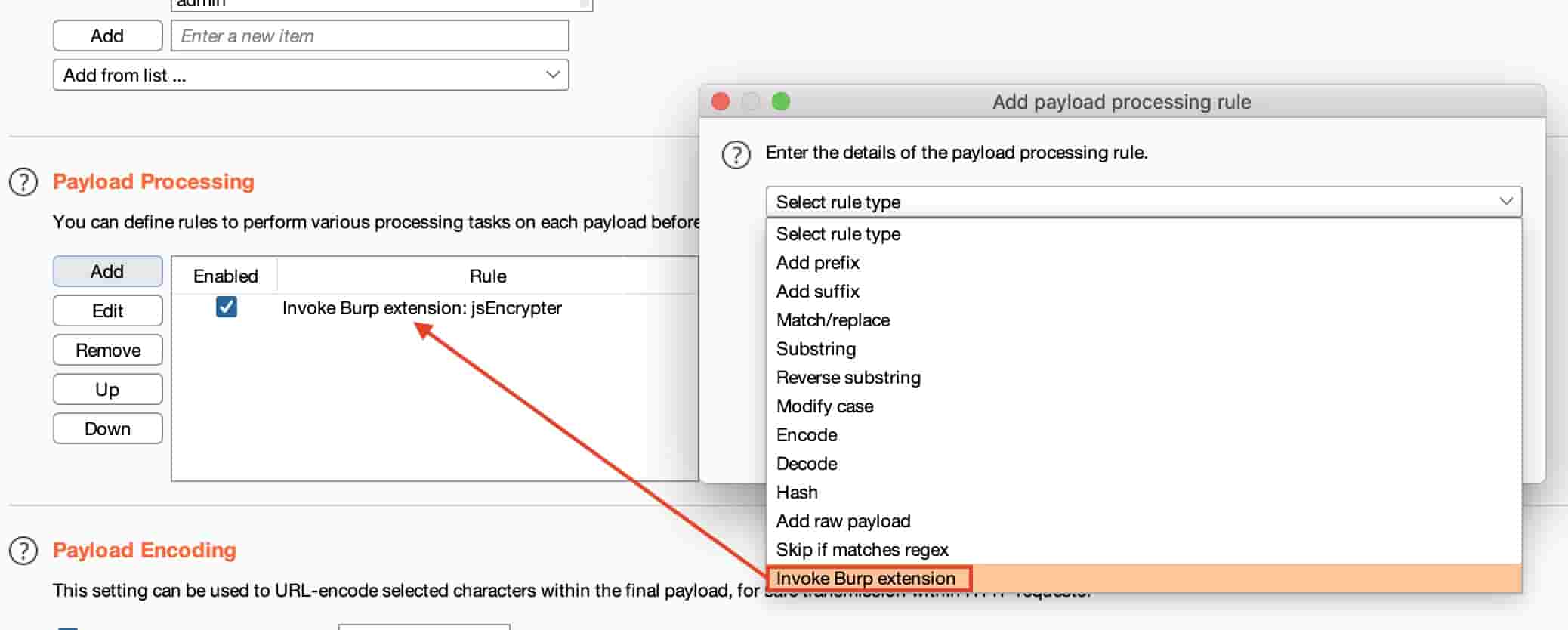Image resolution: width=1568 pixels, height=630 pixels.
Task: Uncheck the jsEncrypter rule Enabled checkbox
Action: pyautogui.click(x=226, y=307)
